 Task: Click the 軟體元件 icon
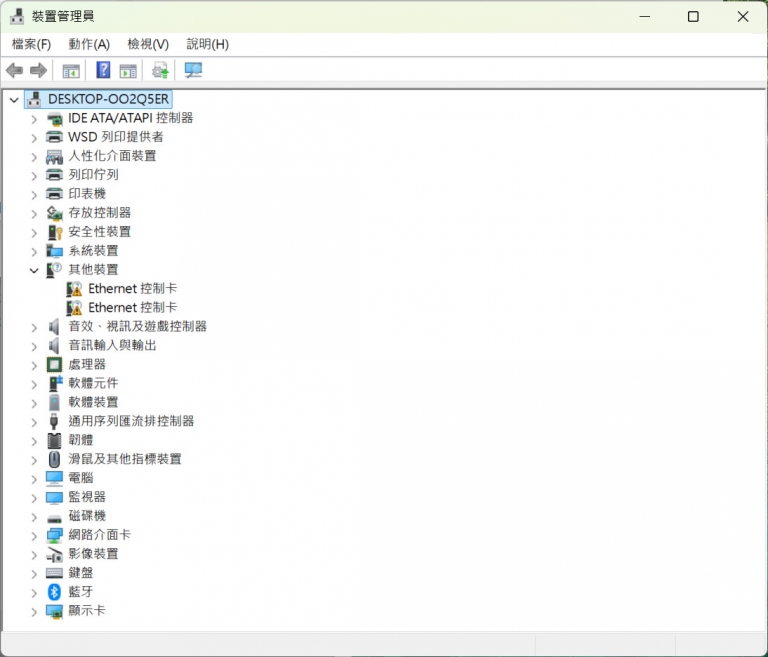(x=54, y=384)
